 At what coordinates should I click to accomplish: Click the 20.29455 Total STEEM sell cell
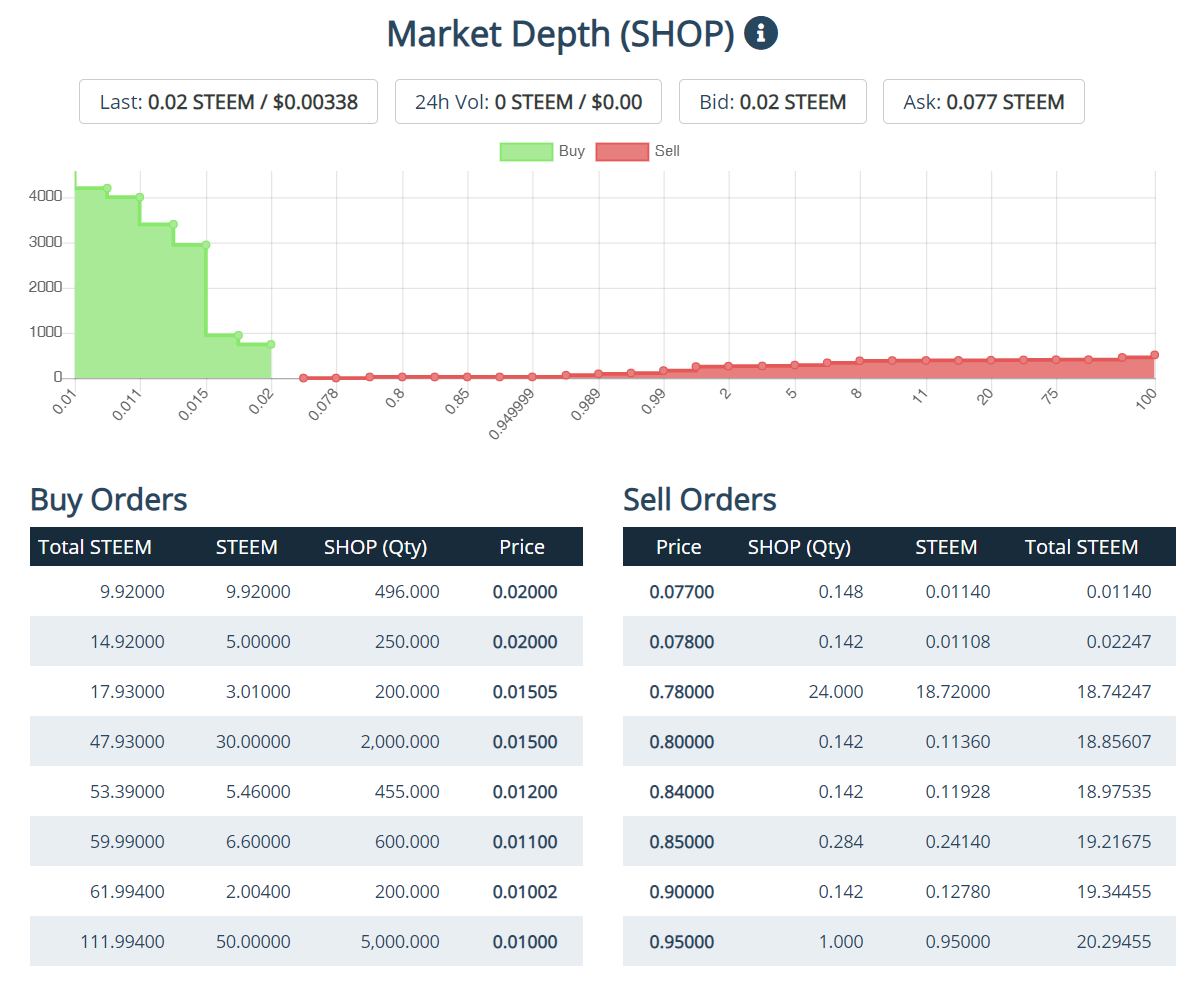point(1112,941)
